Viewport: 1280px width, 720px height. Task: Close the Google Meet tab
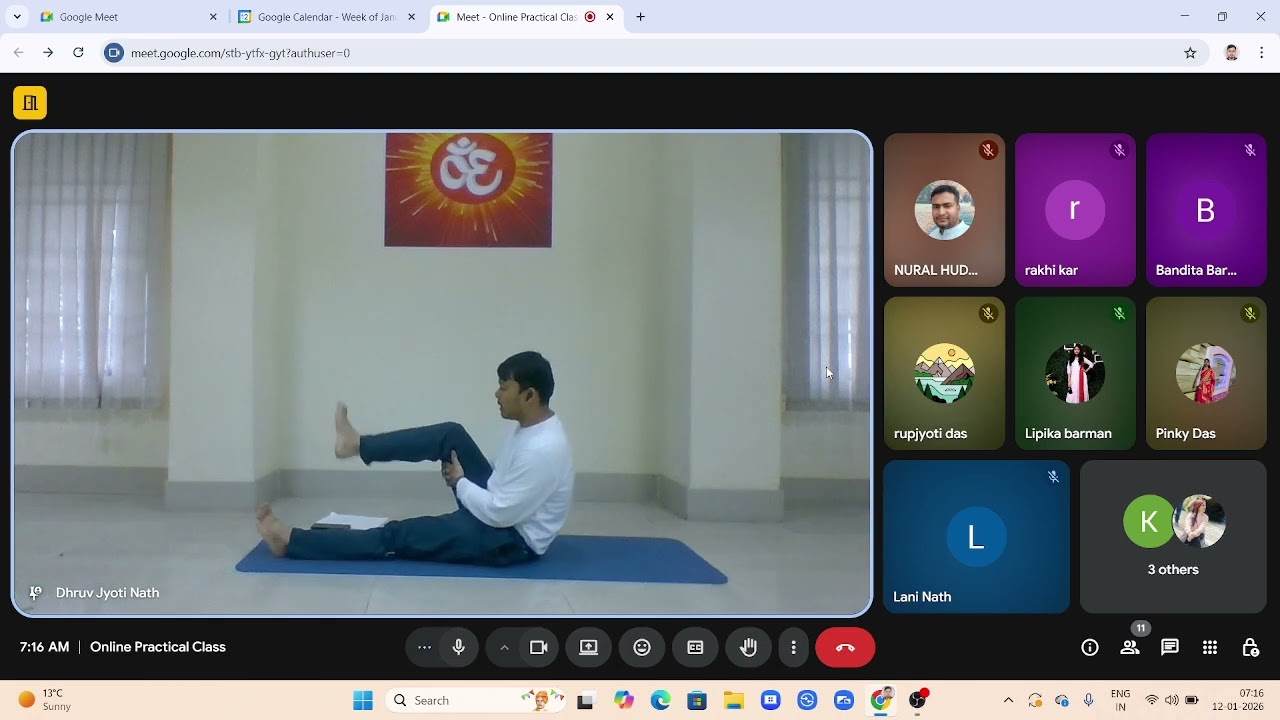213,17
